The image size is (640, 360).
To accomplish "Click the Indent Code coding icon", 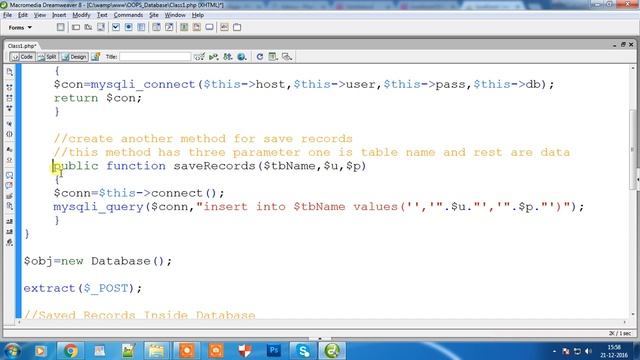I will (9, 221).
